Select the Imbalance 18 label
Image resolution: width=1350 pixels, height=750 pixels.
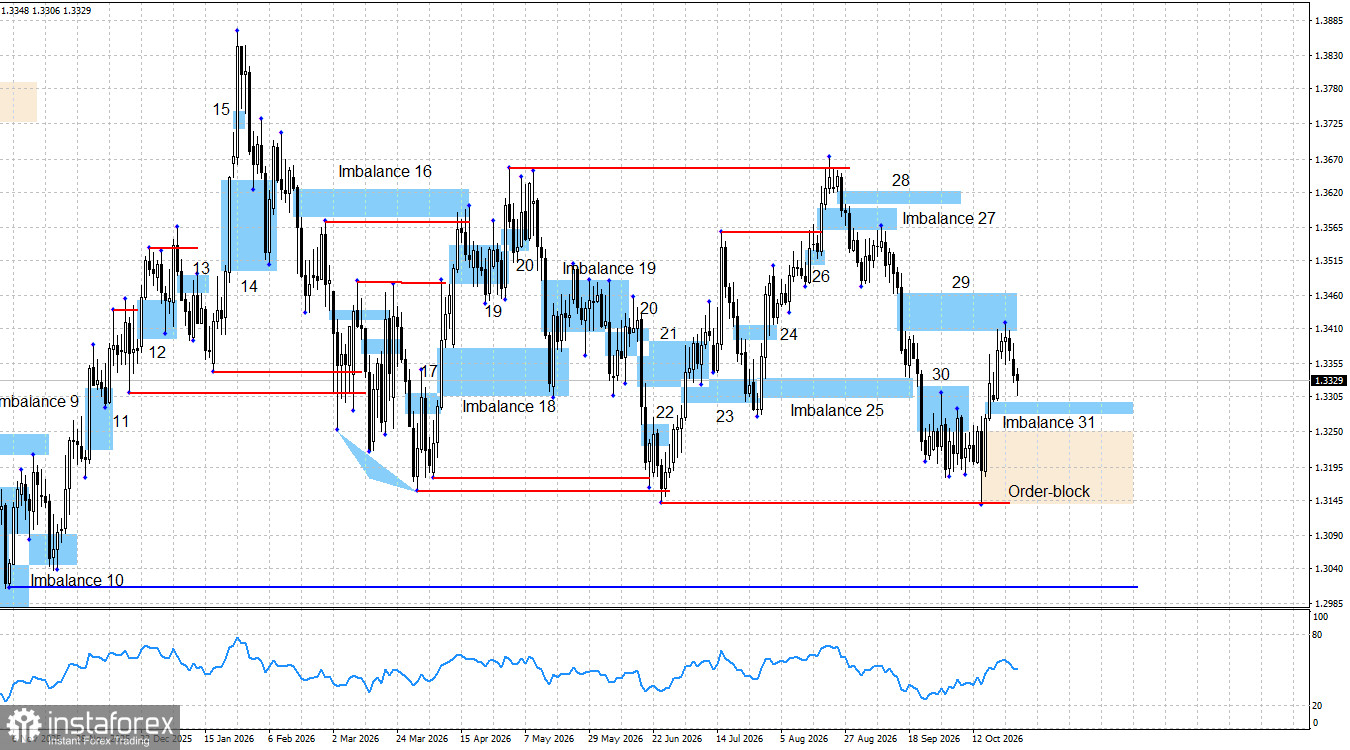[x=509, y=406]
